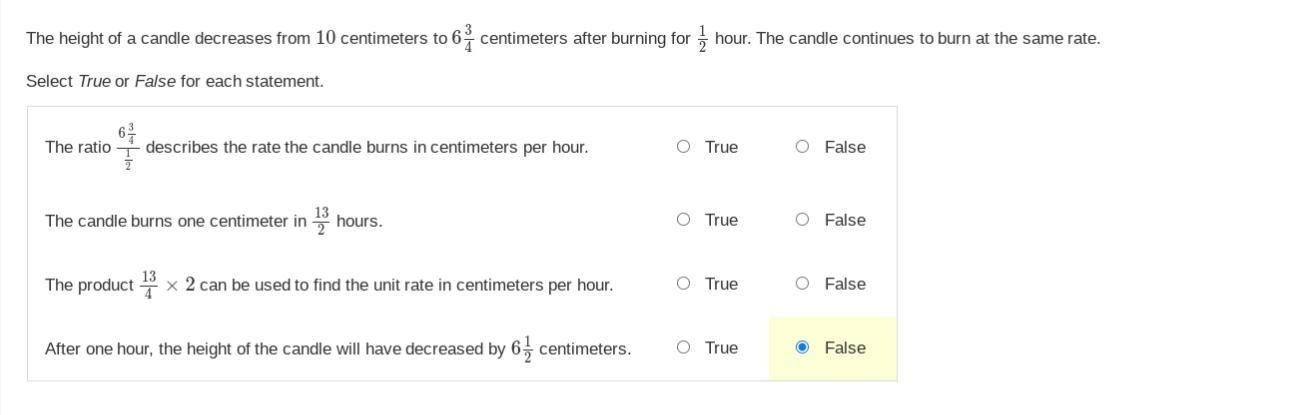Click the "describes the rate the candle burns" text
The image size is (1309, 415).
coord(366,148)
